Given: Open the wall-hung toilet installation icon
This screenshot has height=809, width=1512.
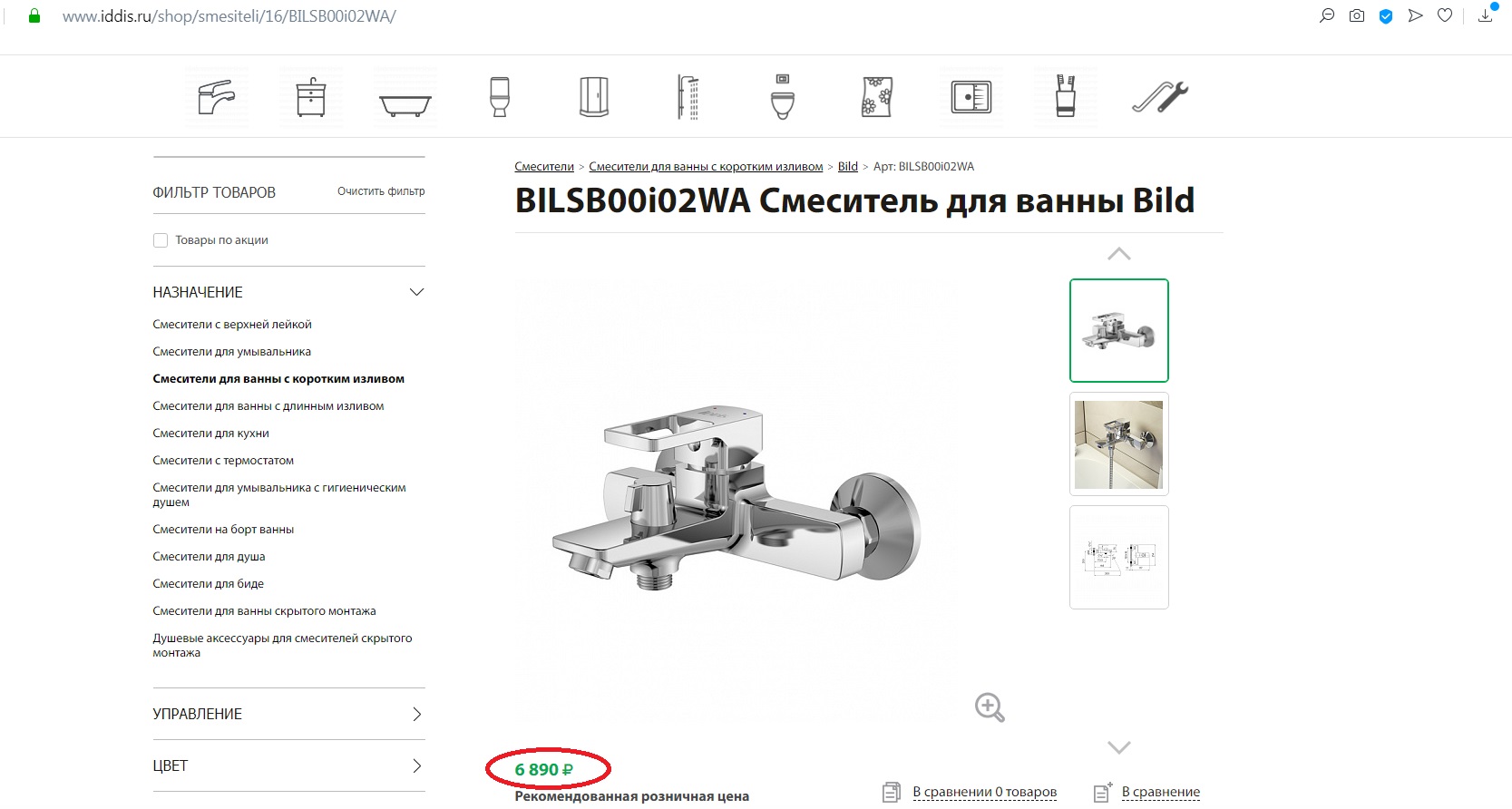Looking at the screenshot, I should coord(783,97).
